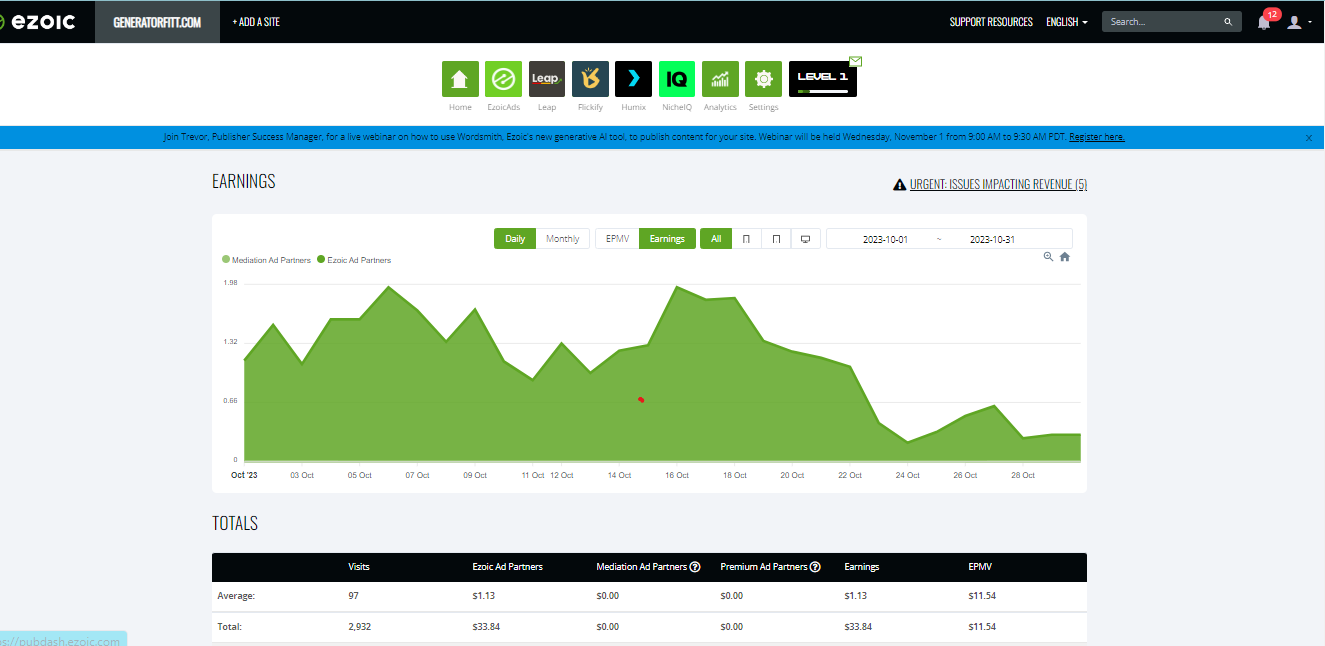Show EPMV on the chart
The height and width of the screenshot is (646, 1325).
point(617,239)
